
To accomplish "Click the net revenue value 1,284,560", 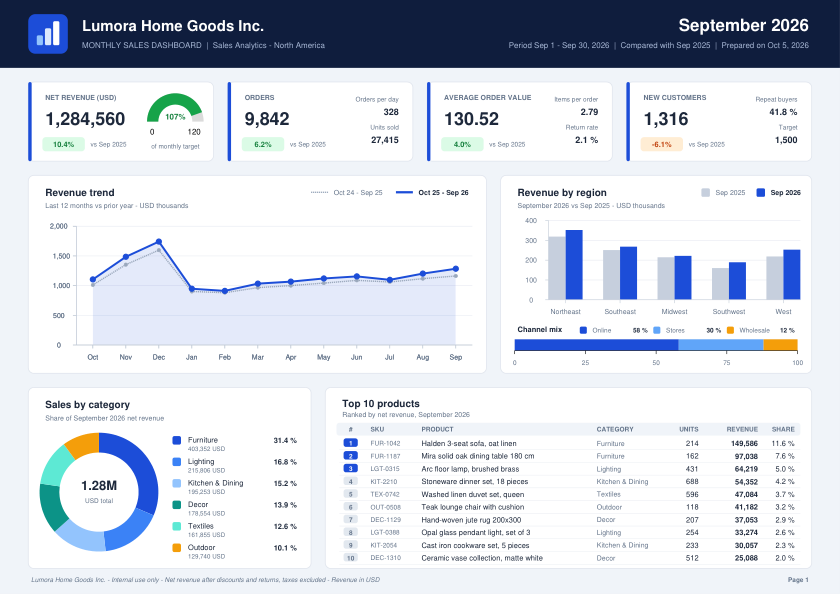I will pyautogui.click(x=85, y=119).
